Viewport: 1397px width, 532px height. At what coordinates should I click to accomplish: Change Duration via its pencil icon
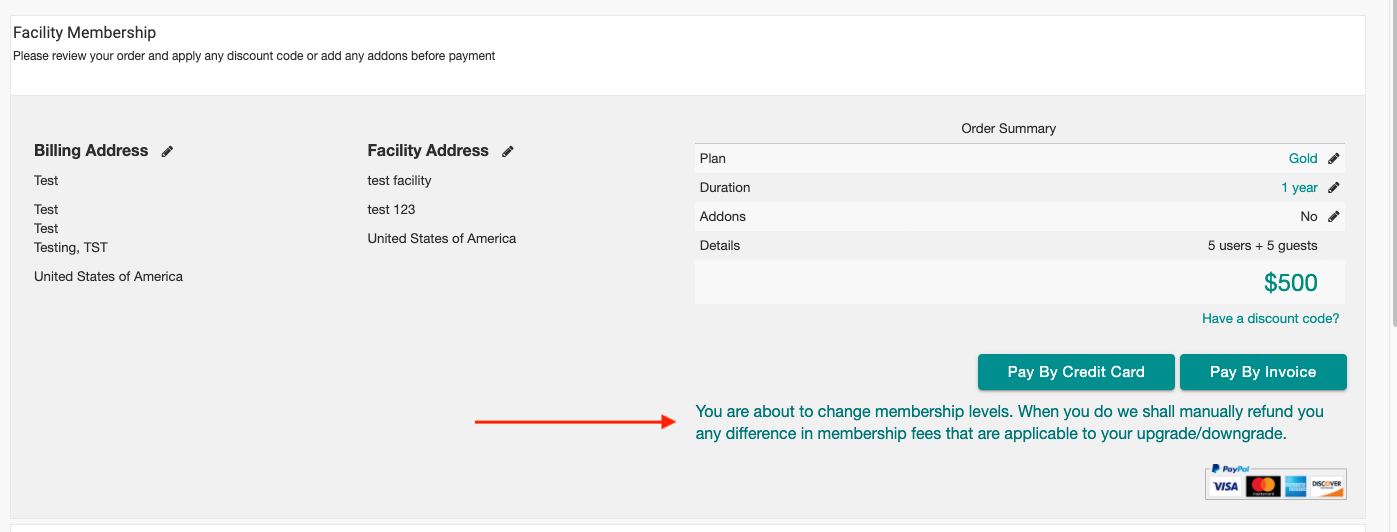1333,187
